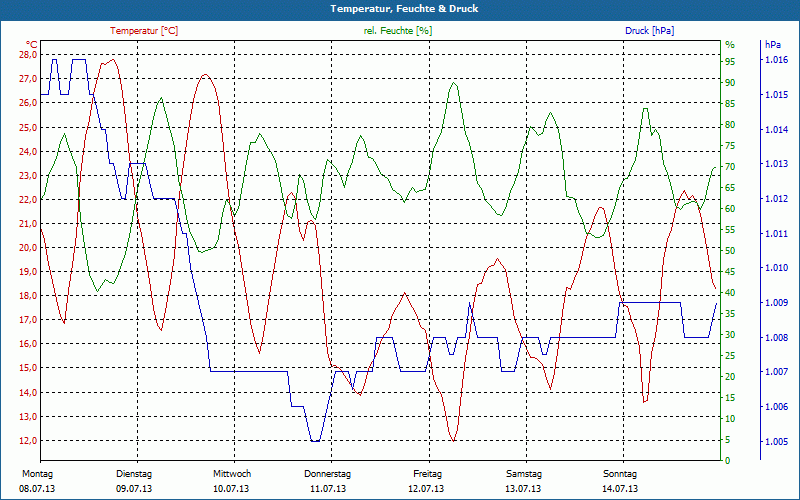800x500 pixels.
Task: Click the 1.016 pressure axis value
Action: 776,60
